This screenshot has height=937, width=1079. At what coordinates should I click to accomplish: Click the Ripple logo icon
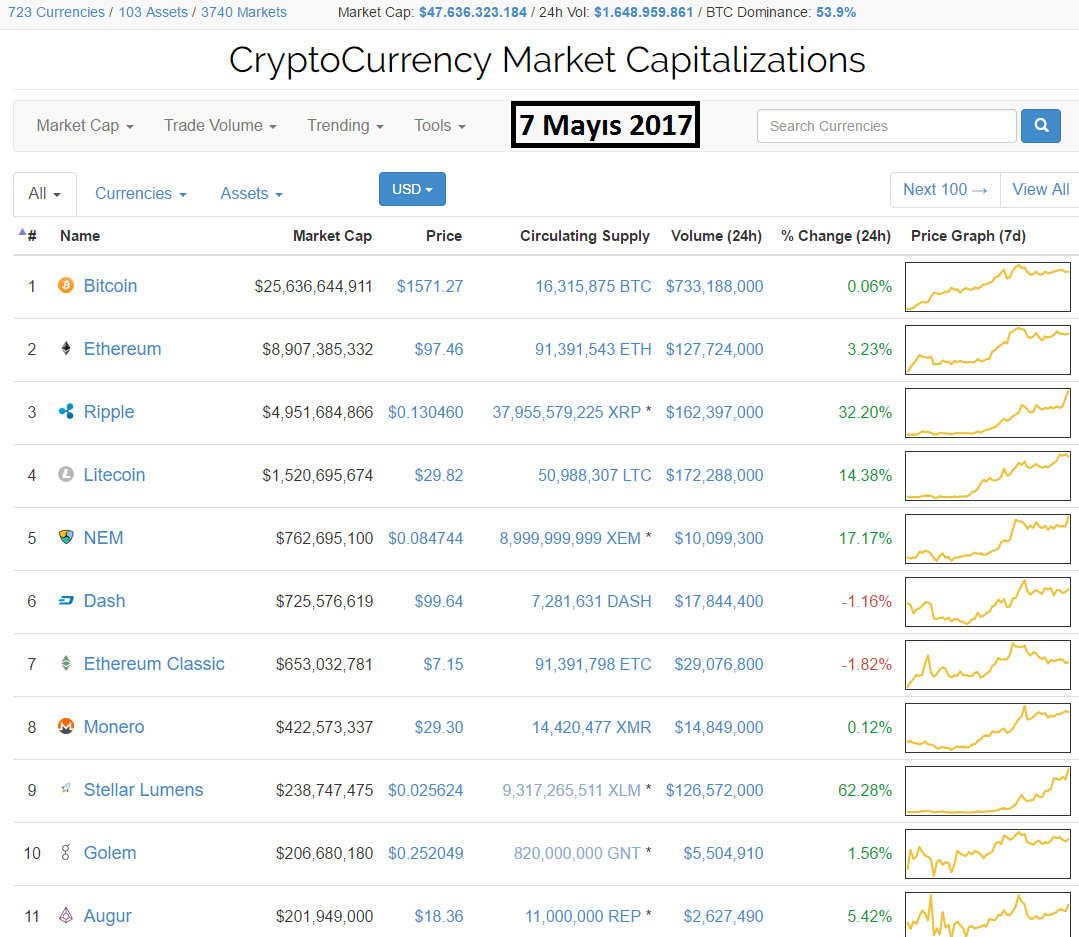point(66,411)
